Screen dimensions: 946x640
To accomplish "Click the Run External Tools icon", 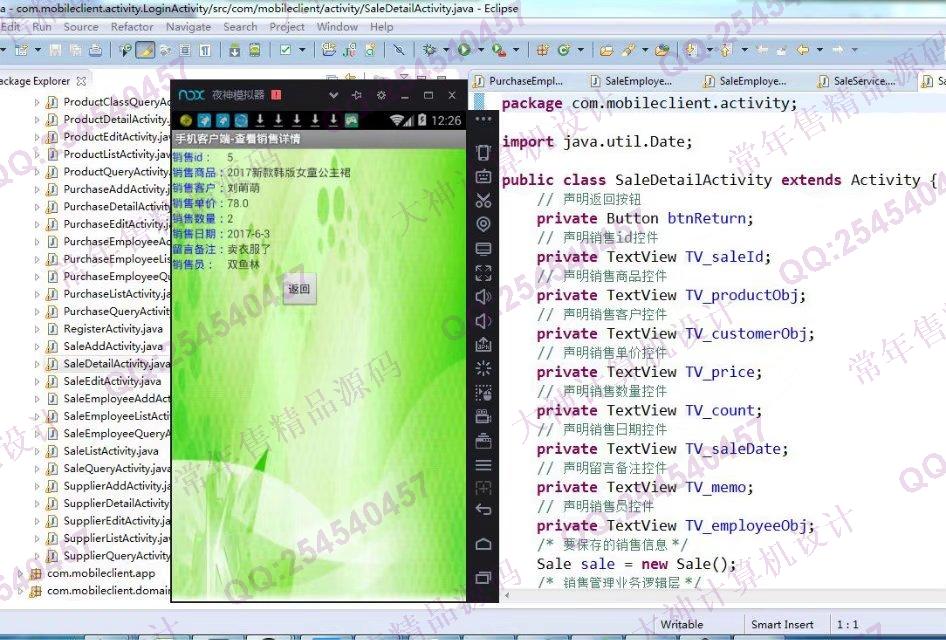I will pos(499,50).
